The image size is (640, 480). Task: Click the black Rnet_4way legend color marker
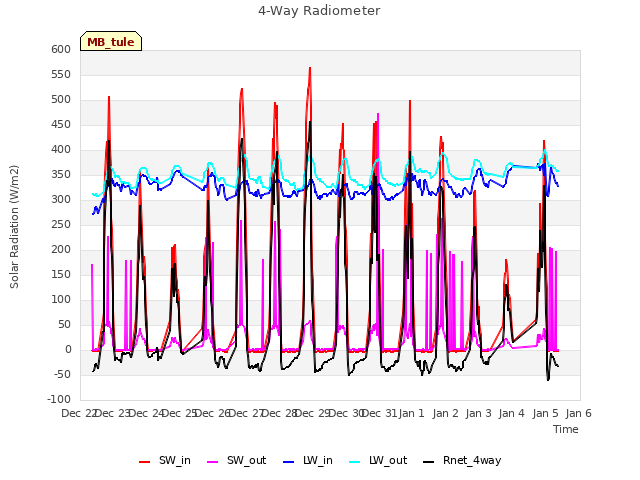pyautogui.click(x=429, y=462)
